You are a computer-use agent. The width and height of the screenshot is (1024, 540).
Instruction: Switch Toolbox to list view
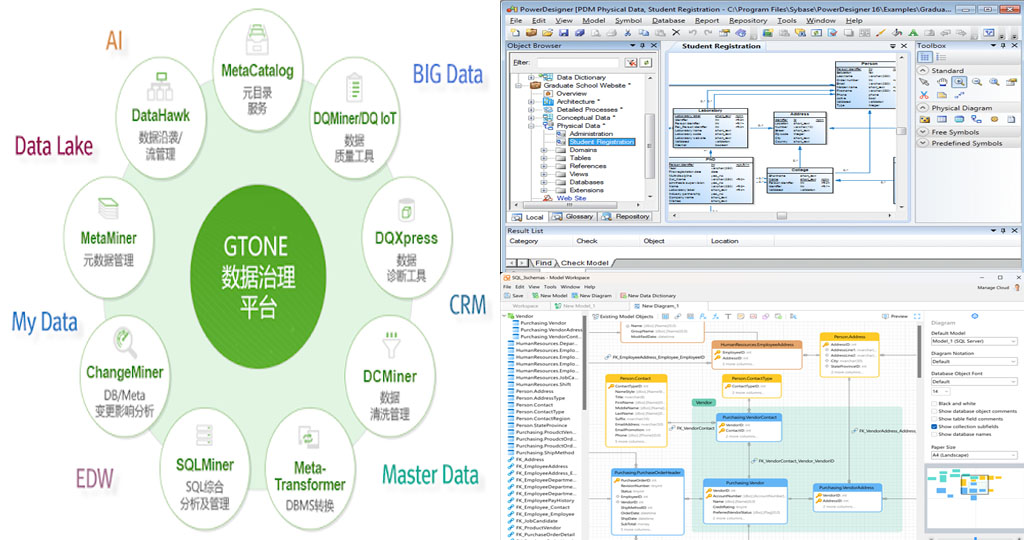(x=941, y=57)
